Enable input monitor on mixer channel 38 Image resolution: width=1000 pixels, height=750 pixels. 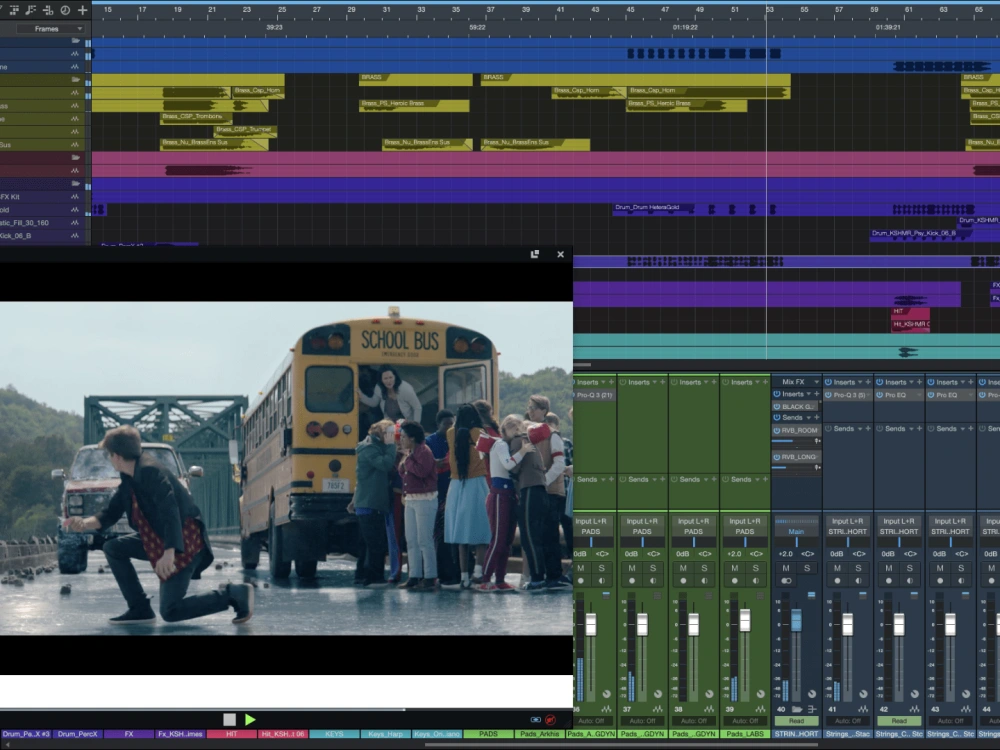pyautogui.click(x=704, y=580)
